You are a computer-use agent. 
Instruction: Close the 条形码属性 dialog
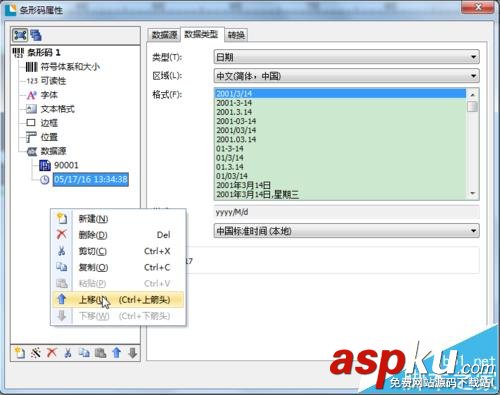point(478,7)
